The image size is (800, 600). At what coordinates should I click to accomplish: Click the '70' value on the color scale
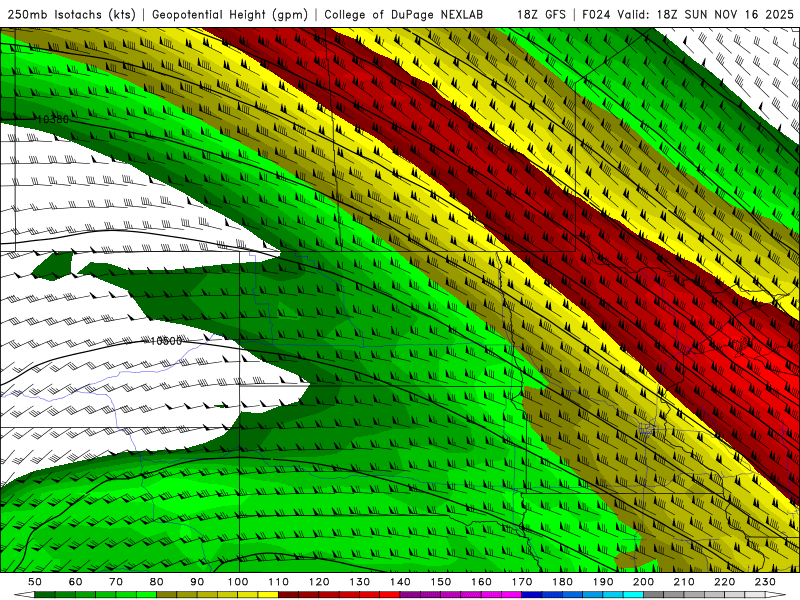pos(116,582)
